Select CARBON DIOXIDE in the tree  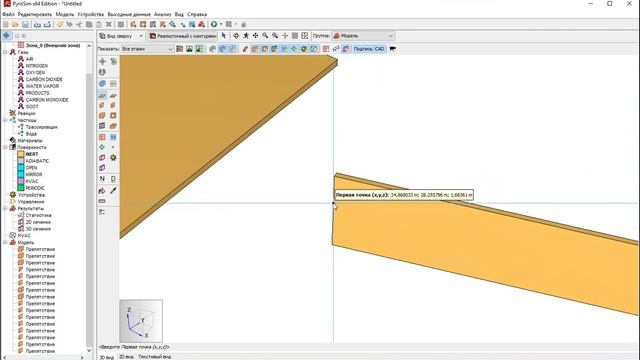(x=44, y=79)
